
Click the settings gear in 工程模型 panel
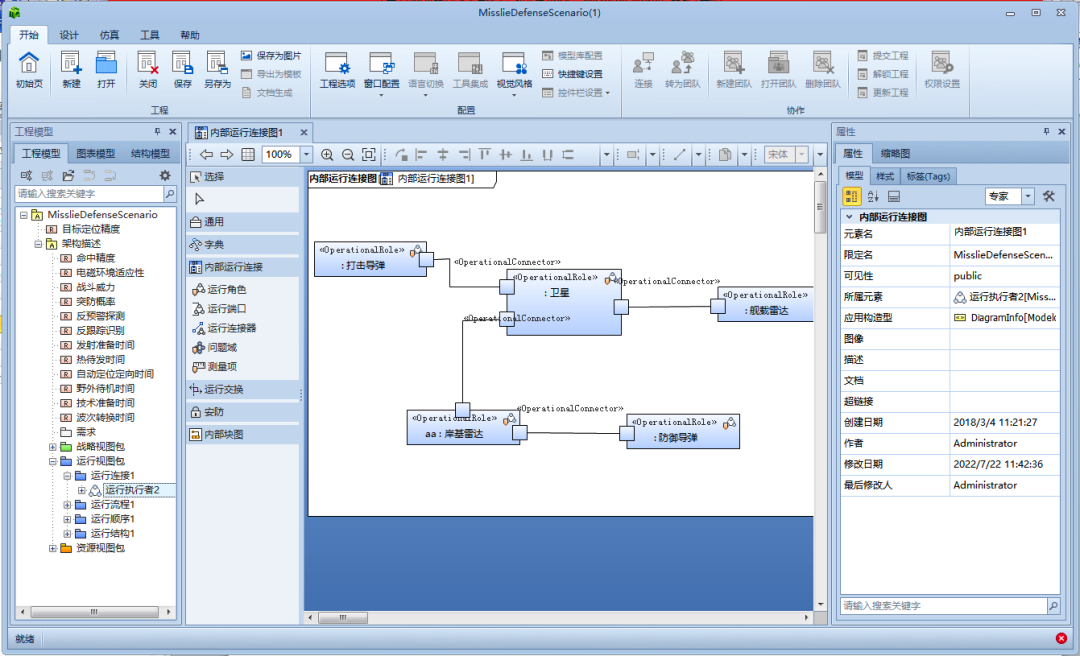[165, 176]
